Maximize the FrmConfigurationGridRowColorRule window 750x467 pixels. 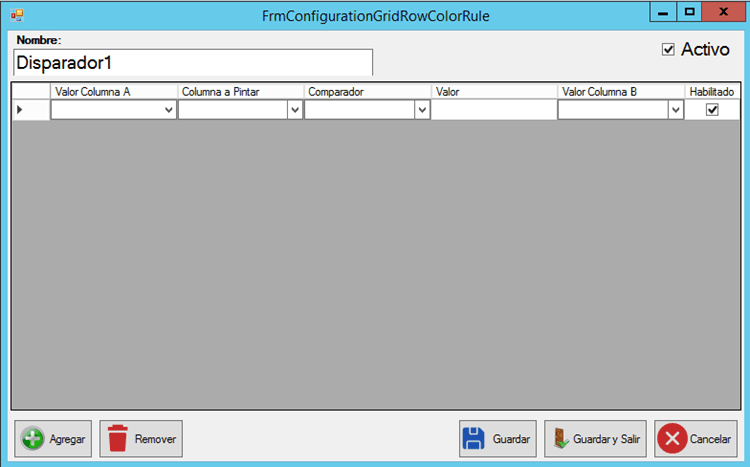[690, 12]
